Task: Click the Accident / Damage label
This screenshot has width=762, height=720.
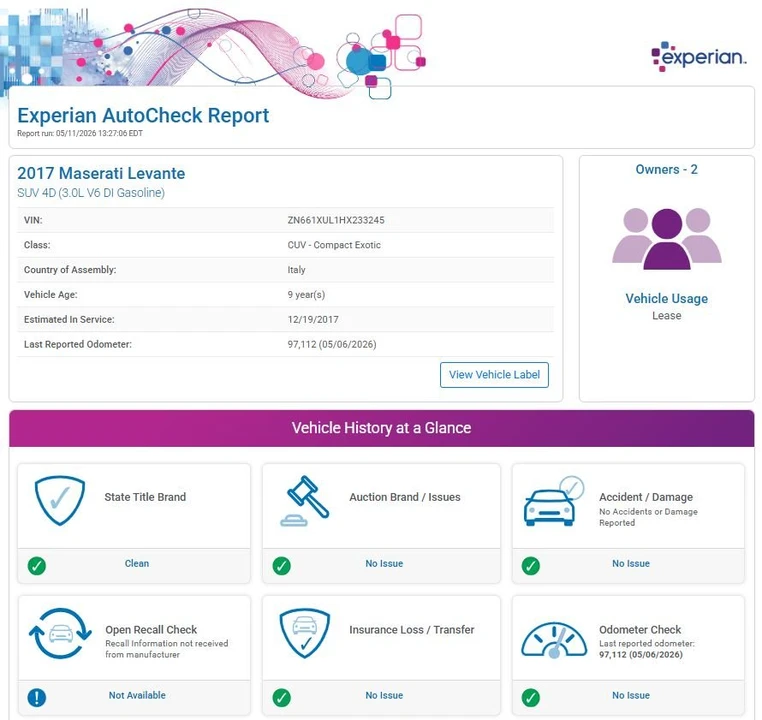Action: point(646,497)
